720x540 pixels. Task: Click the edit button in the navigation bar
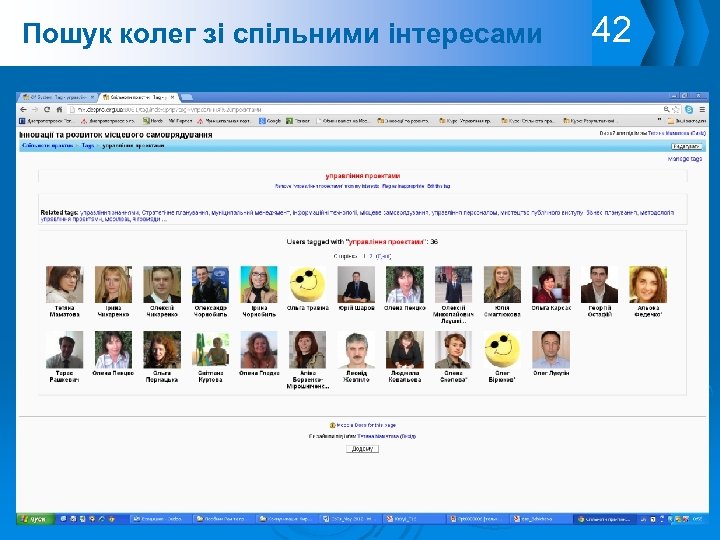[x=686, y=146]
